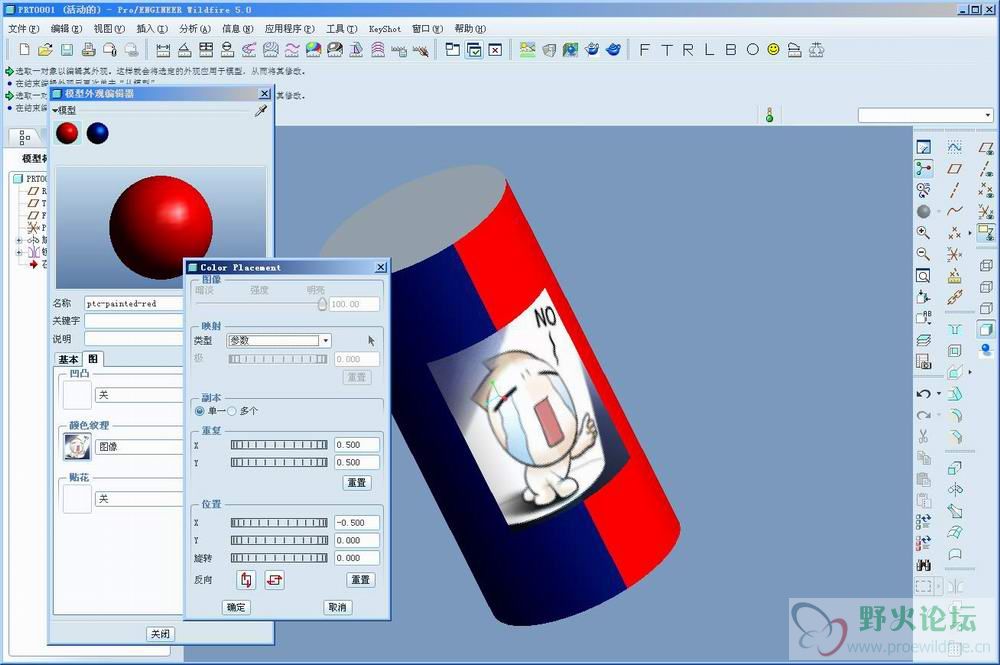Toggle datum plane display
The image size is (1000, 665).
(x=985, y=149)
